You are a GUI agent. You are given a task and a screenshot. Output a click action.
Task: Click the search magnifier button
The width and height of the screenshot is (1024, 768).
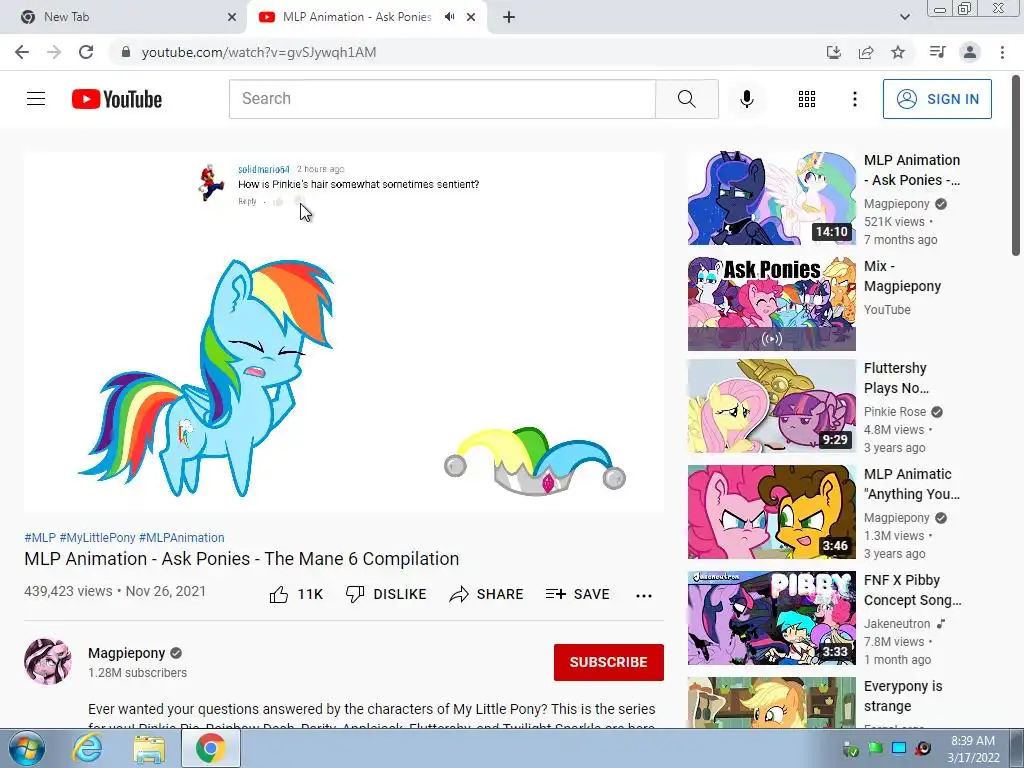coord(686,99)
